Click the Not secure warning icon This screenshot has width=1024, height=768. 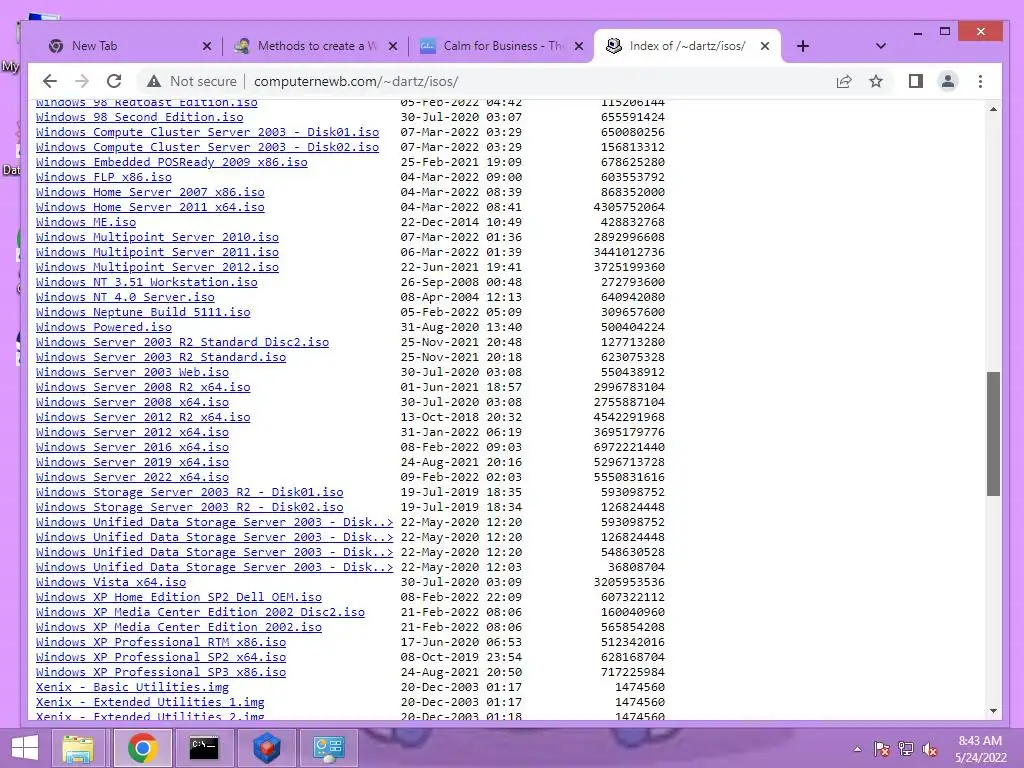(x=154, y=81)
